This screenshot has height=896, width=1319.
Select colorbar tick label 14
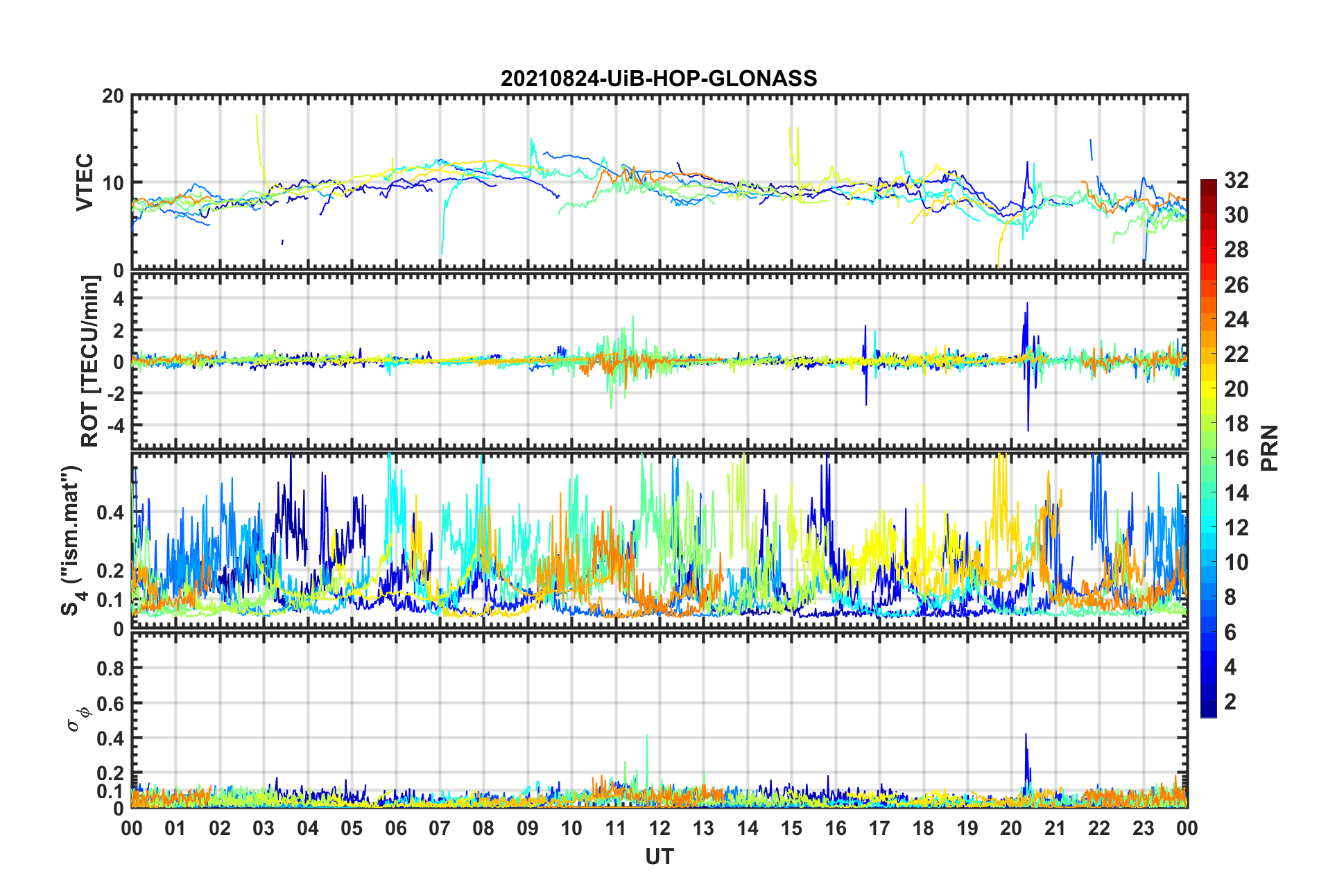pos(1236,493)
